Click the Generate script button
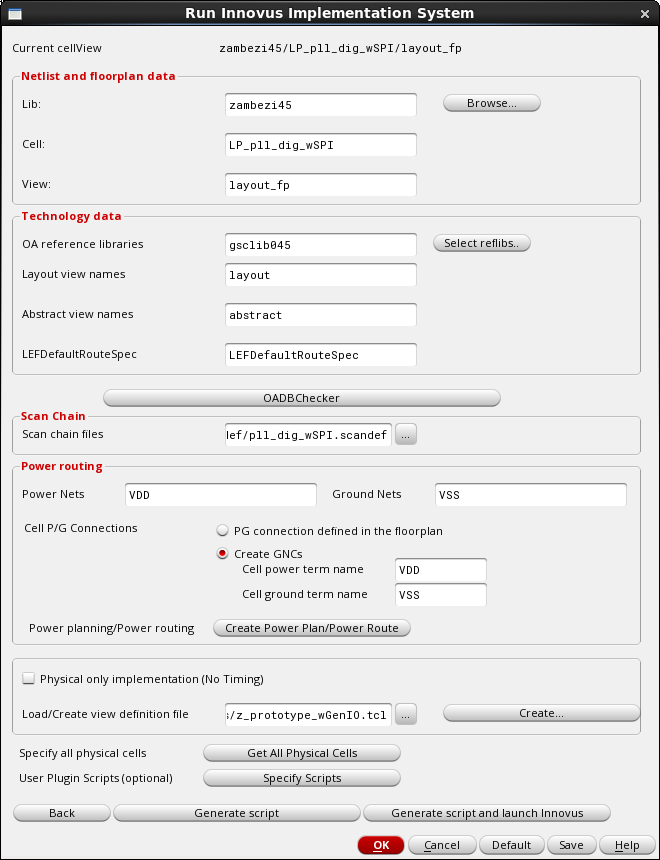Screen dimensions: 660x860 pyautogui.click(x=237, y=813)
